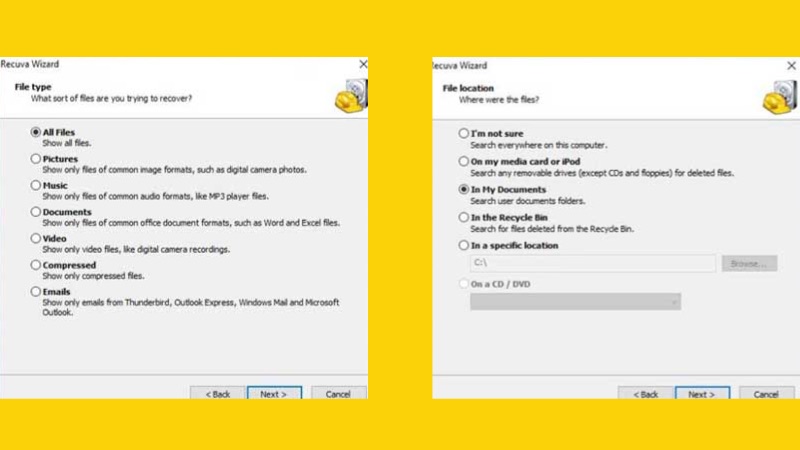Screen dimensions: 800x450
Task: Close the File type wizard window
Action: point(362,64)
